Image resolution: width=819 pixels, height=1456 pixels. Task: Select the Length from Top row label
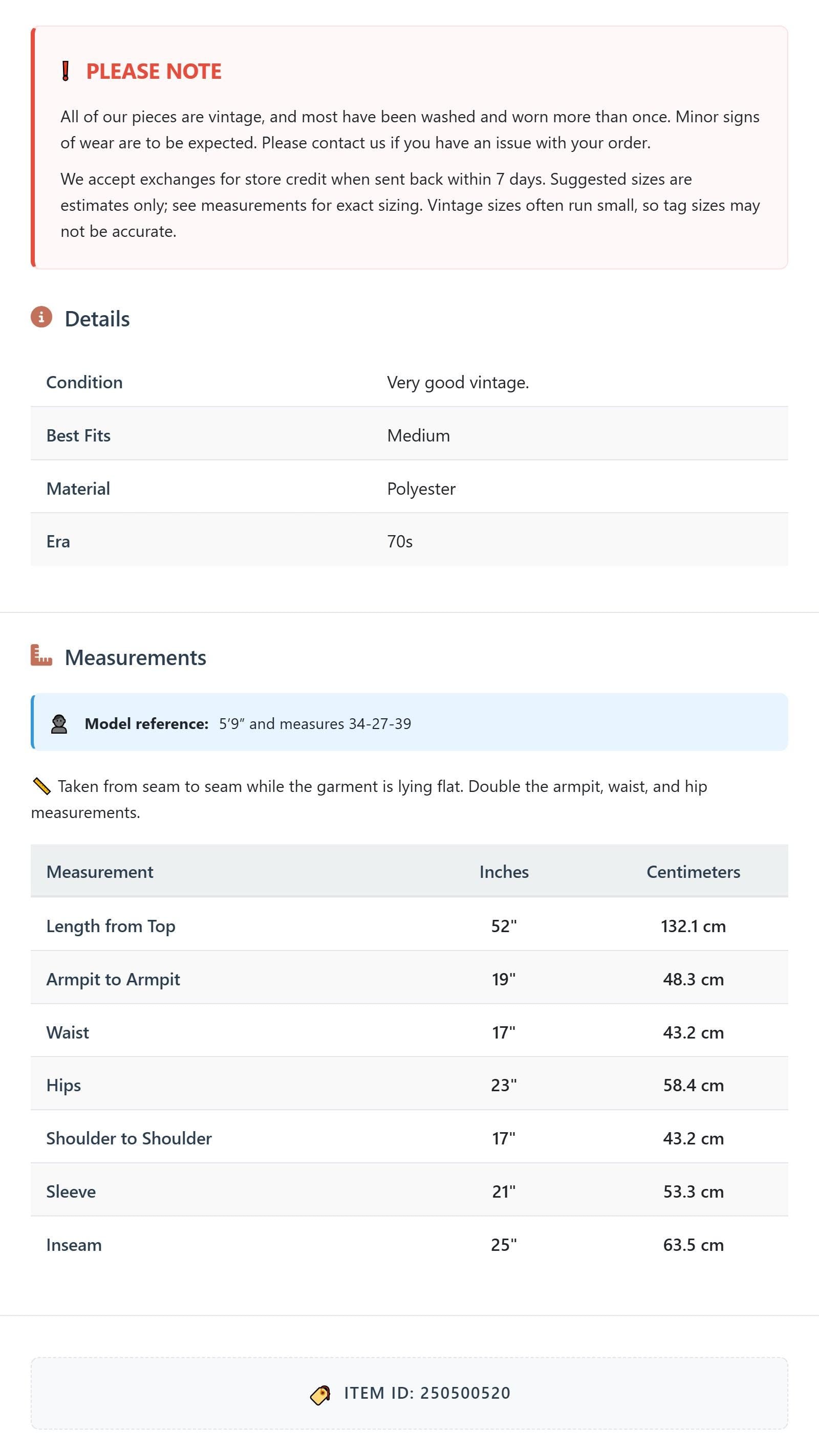tap(111, 926)
